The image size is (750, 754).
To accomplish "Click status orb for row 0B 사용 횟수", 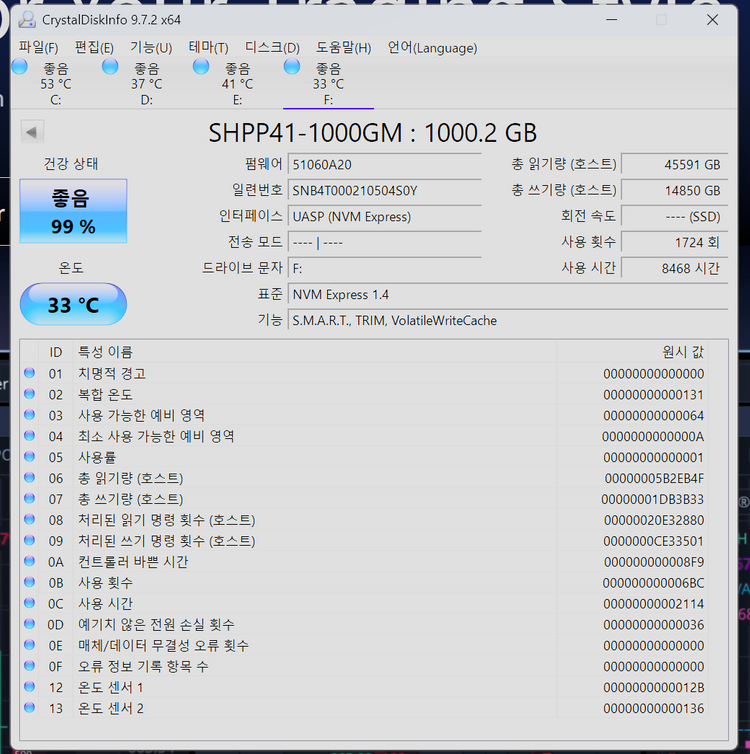I will pos(29,582).
